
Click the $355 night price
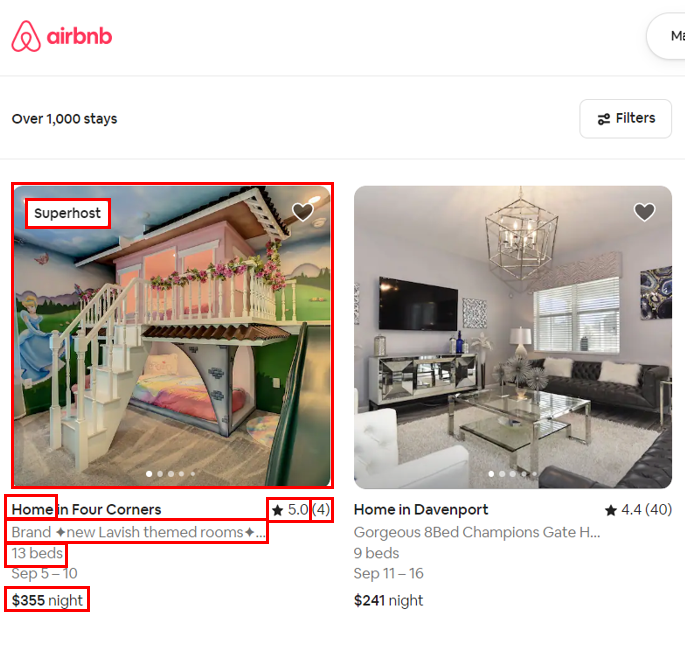[x=47, y=600]
